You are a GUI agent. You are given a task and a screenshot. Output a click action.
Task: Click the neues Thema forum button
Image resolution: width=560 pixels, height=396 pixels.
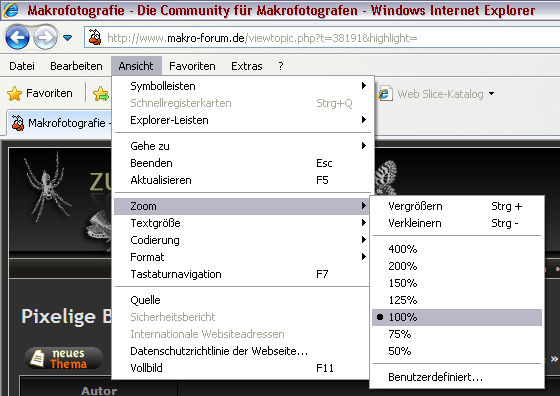pos(64,358)
